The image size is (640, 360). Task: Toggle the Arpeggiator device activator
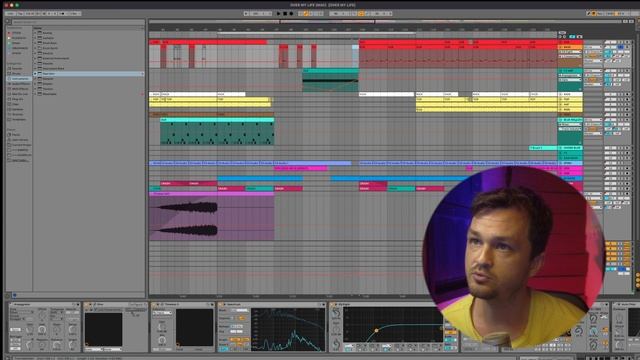[11, 304]
